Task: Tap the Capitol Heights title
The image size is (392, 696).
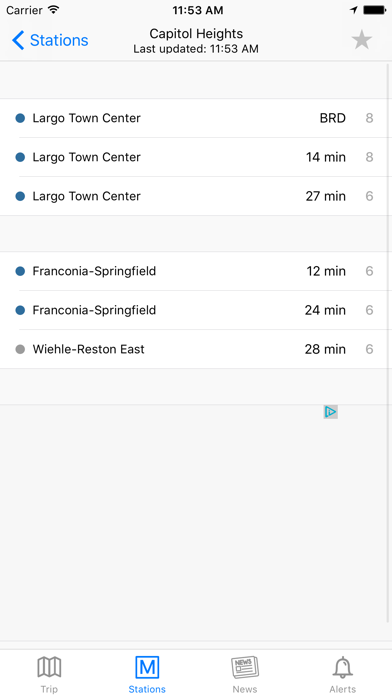Action: click(196, 34)
